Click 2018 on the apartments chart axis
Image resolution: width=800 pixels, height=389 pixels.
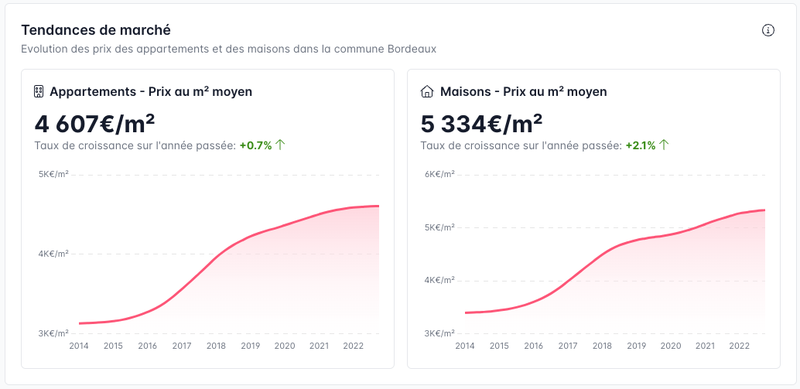pos(216,346)
